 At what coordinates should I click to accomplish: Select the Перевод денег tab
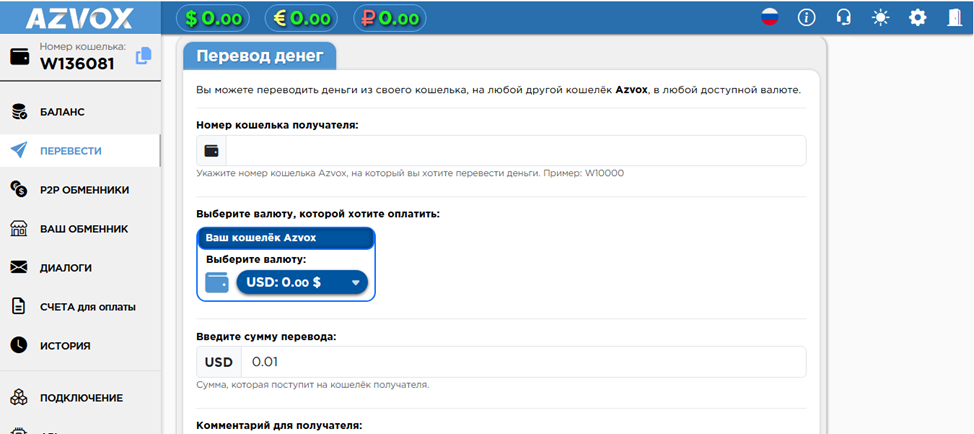pyautogui.click(x=260, y=56)
